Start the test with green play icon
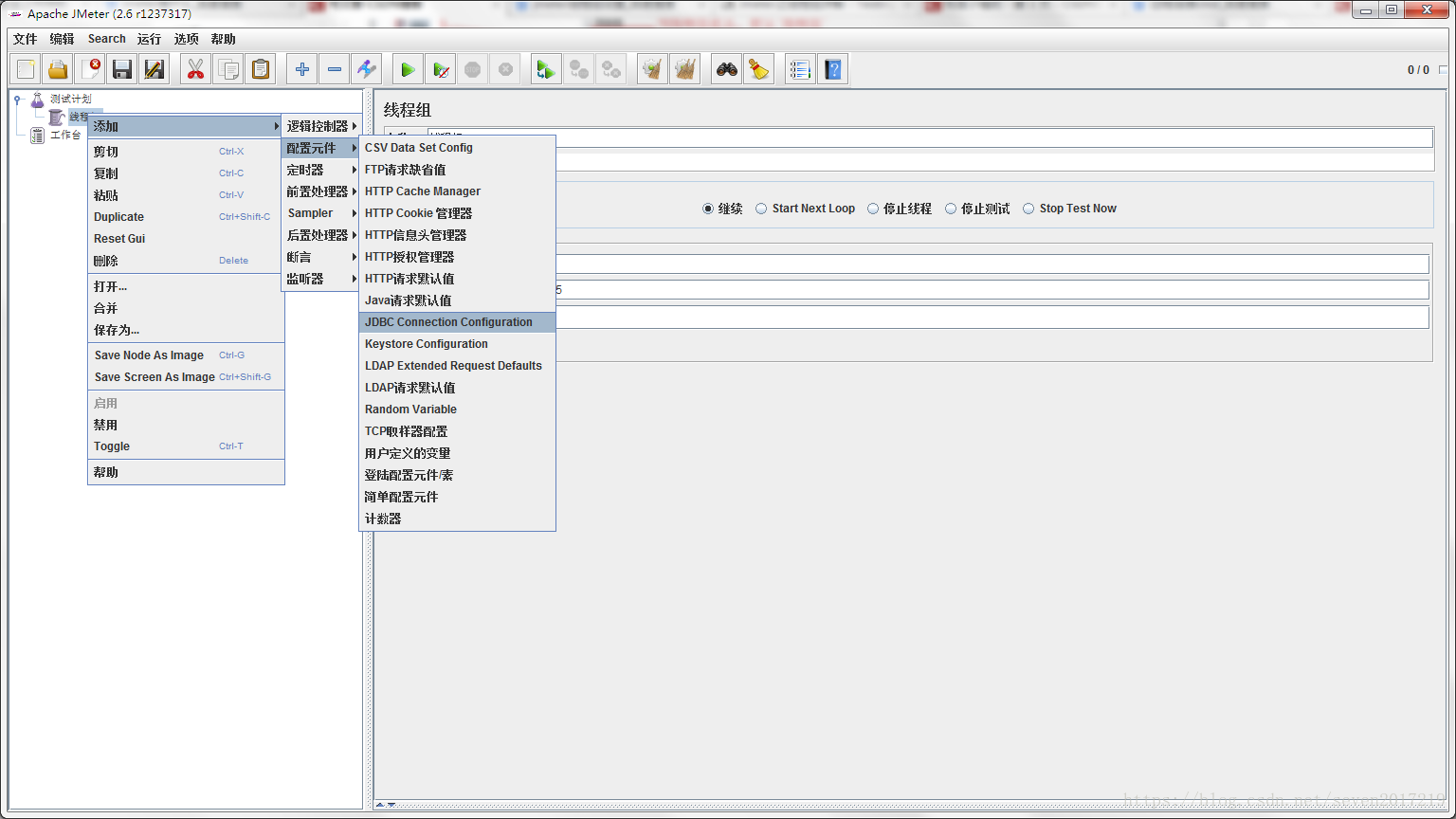The image size is (1456, 819). pyautogui.click(x=409, y=69)
